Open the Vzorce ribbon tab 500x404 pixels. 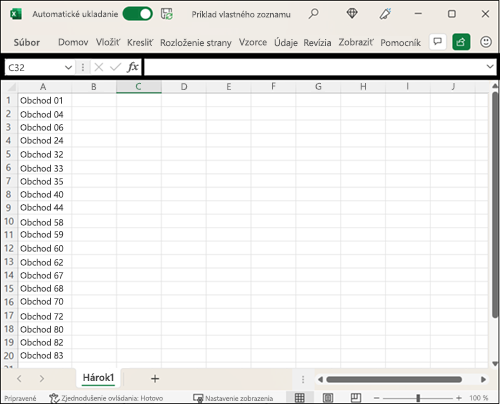click(253, 42)
